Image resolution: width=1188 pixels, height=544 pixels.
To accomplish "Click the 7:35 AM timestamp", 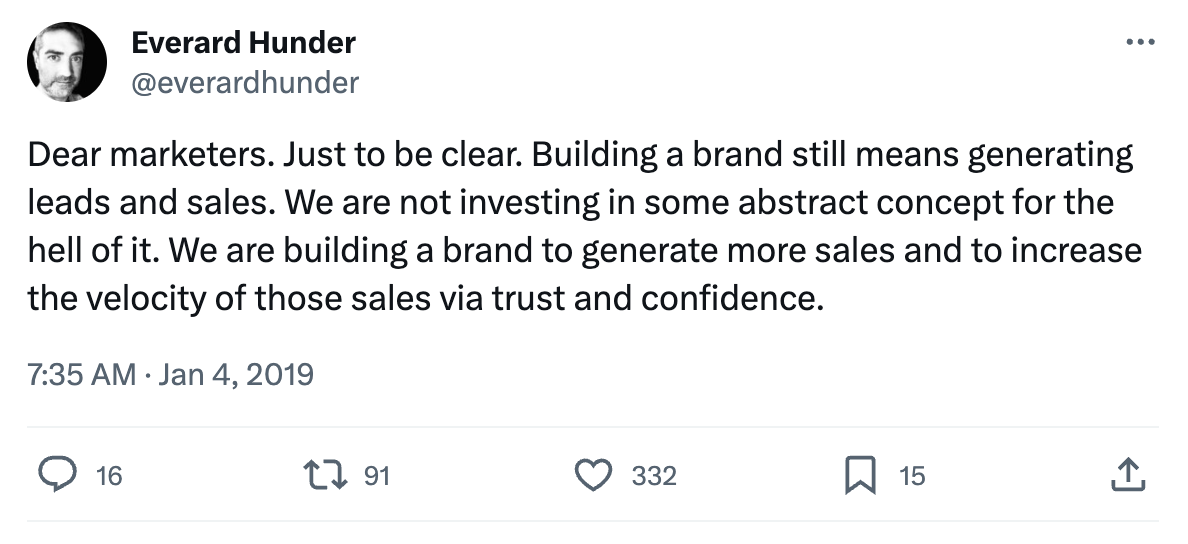I will point(82,375).
